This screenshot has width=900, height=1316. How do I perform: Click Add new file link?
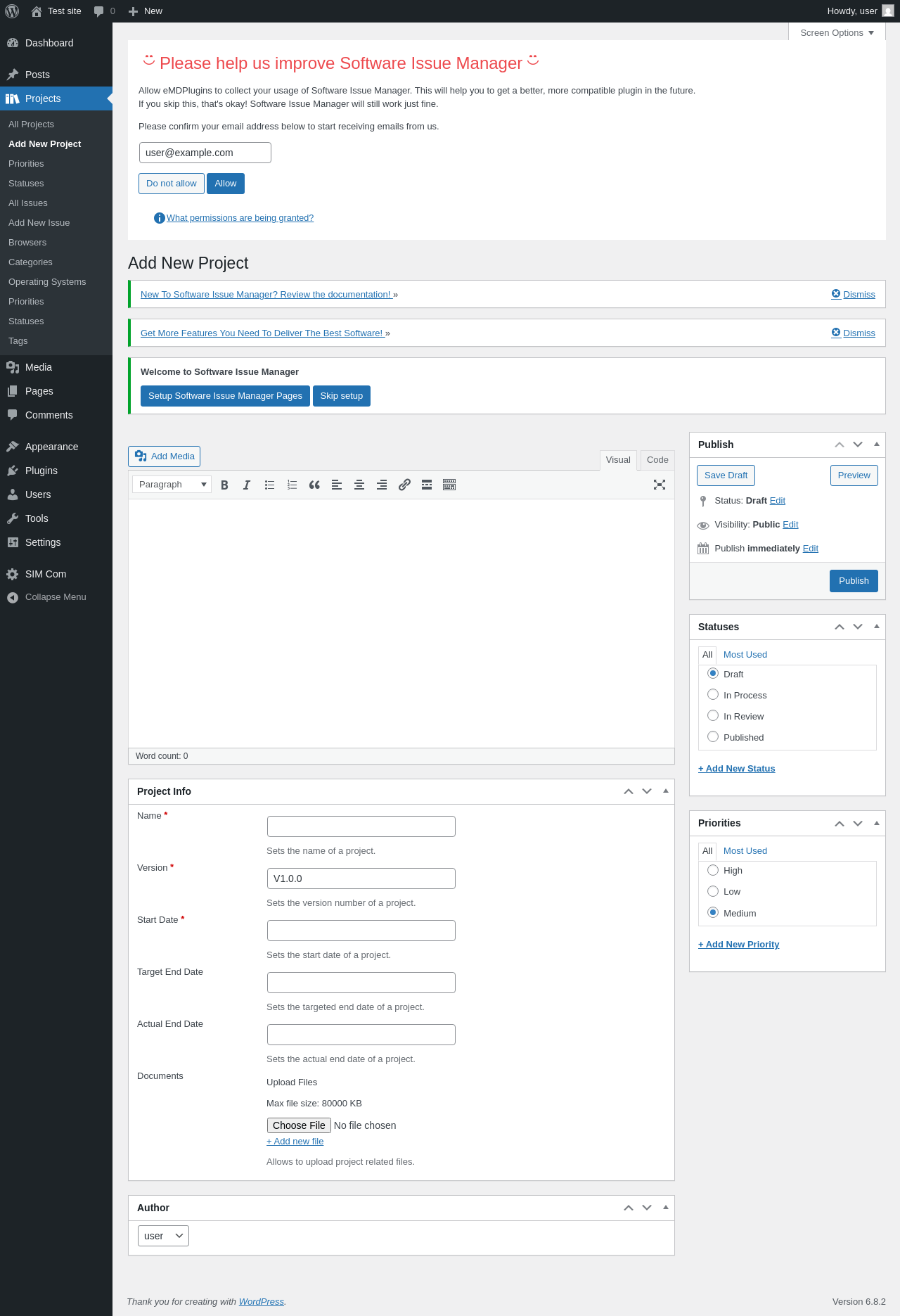295,1142
